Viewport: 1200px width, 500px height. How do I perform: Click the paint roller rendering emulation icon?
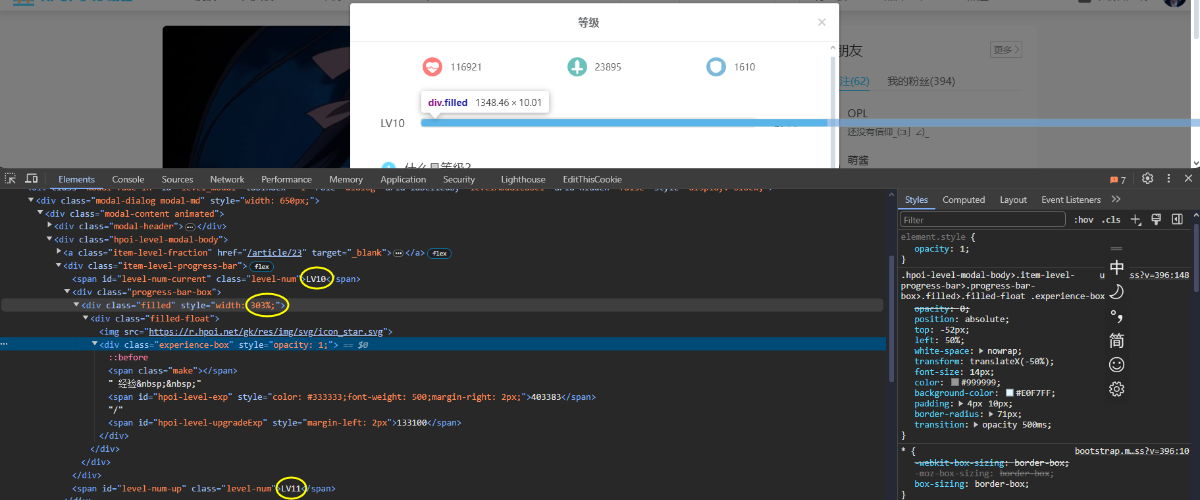[1155, 219]
